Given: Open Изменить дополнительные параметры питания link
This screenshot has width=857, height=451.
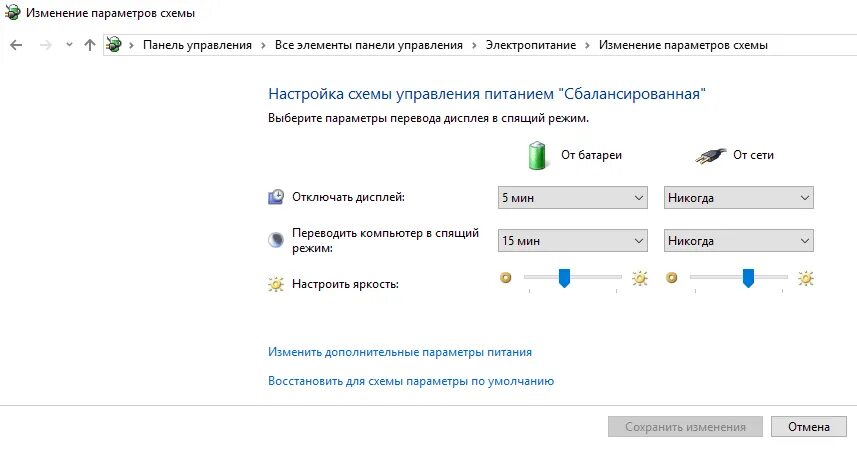Looking at the screenshot, I should click(400, 352).
